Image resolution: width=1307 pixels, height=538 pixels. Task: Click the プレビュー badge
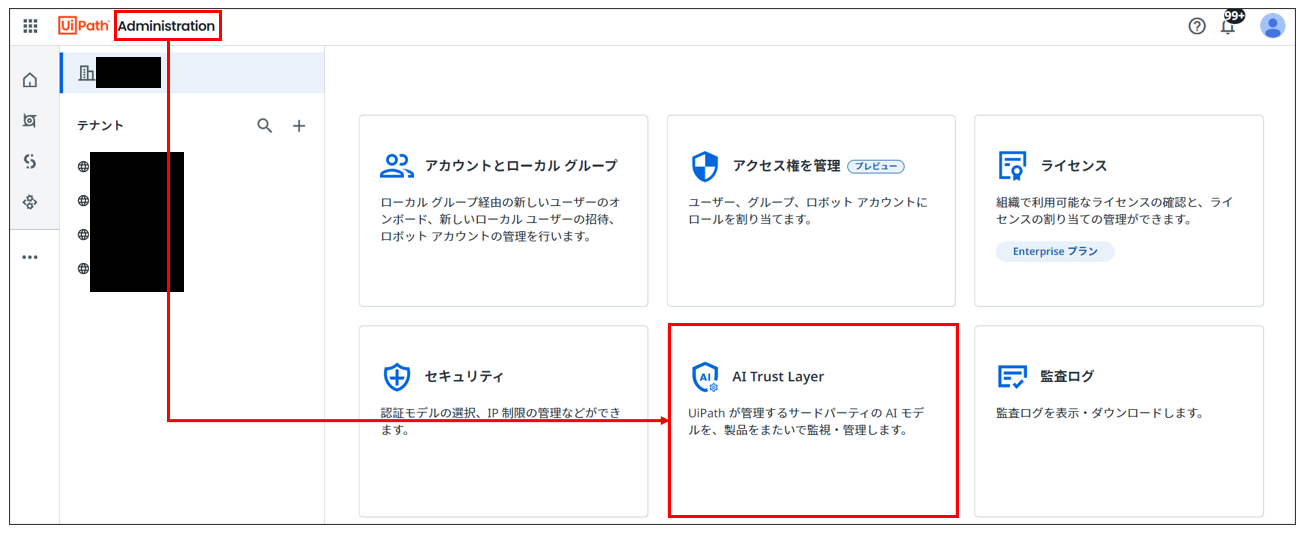click(876, 166)
